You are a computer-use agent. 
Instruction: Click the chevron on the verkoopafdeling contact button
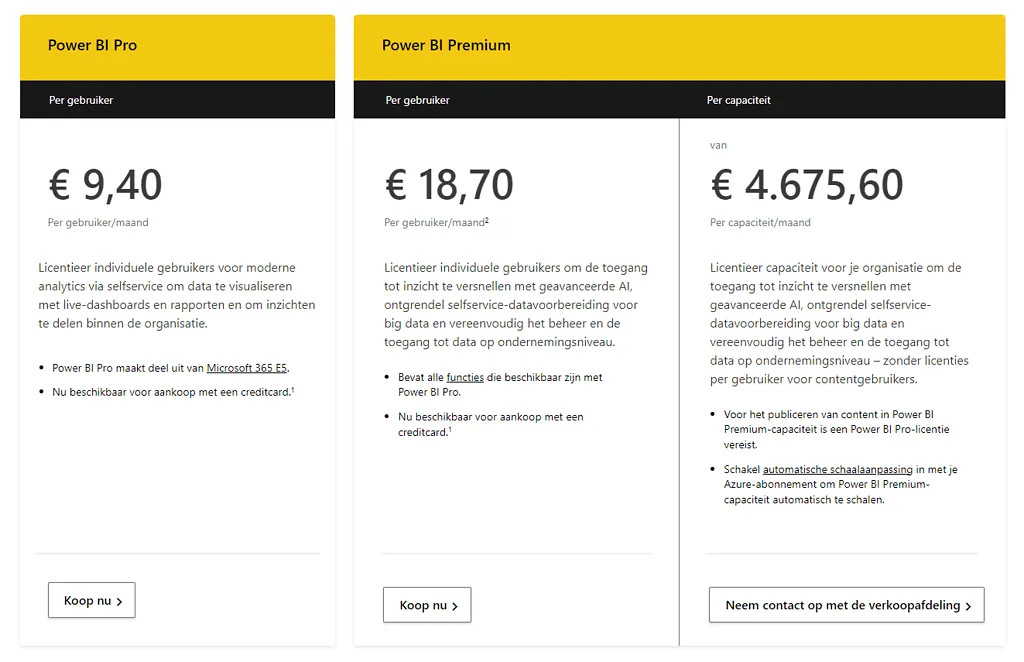[967, 605]
